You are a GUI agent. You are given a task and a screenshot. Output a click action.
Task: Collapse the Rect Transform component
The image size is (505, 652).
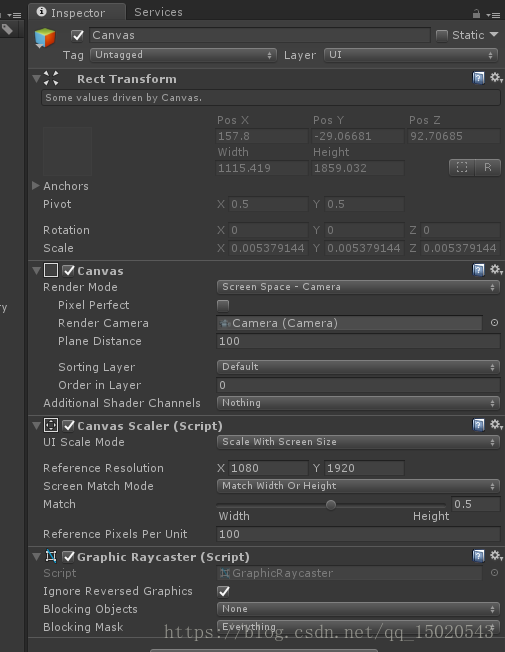click(x=36, y=78)
